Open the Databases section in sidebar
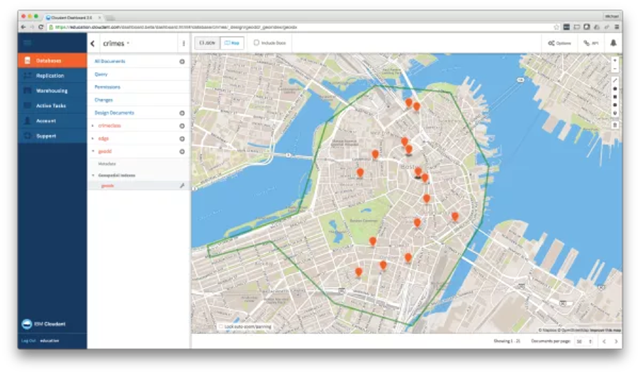The height and width of the screenshot is (374, 640). (52, 60)
